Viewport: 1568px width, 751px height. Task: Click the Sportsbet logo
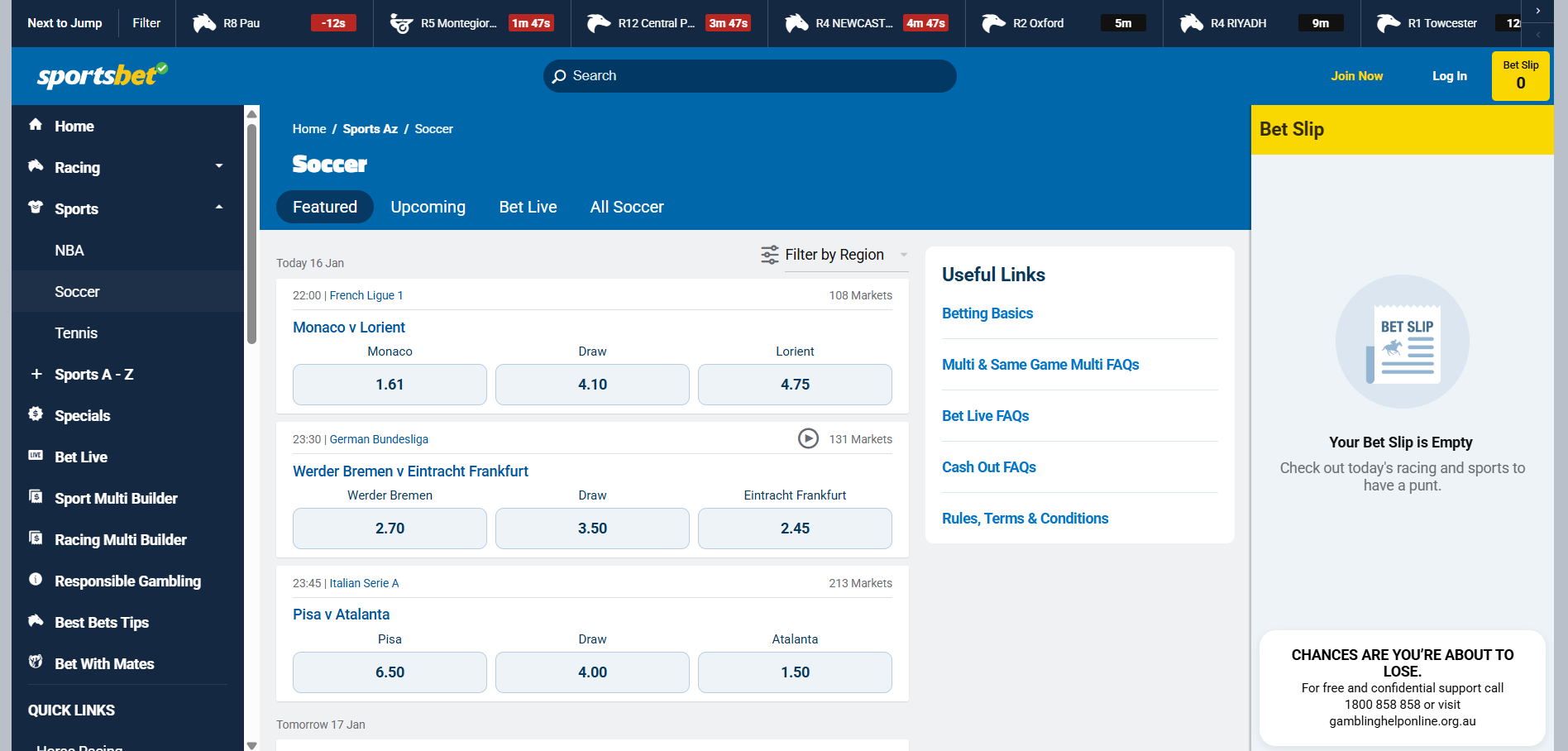click(x=103, y=75)
